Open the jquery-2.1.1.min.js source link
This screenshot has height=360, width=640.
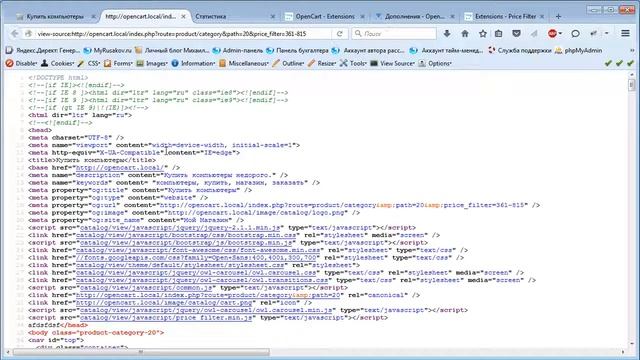click(x=180, y=228)
